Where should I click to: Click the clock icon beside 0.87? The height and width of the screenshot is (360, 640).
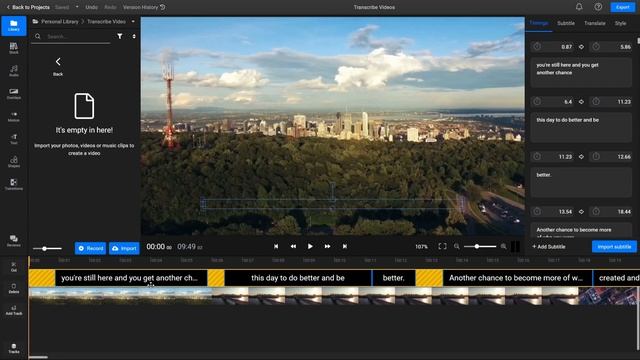[537, 46]
